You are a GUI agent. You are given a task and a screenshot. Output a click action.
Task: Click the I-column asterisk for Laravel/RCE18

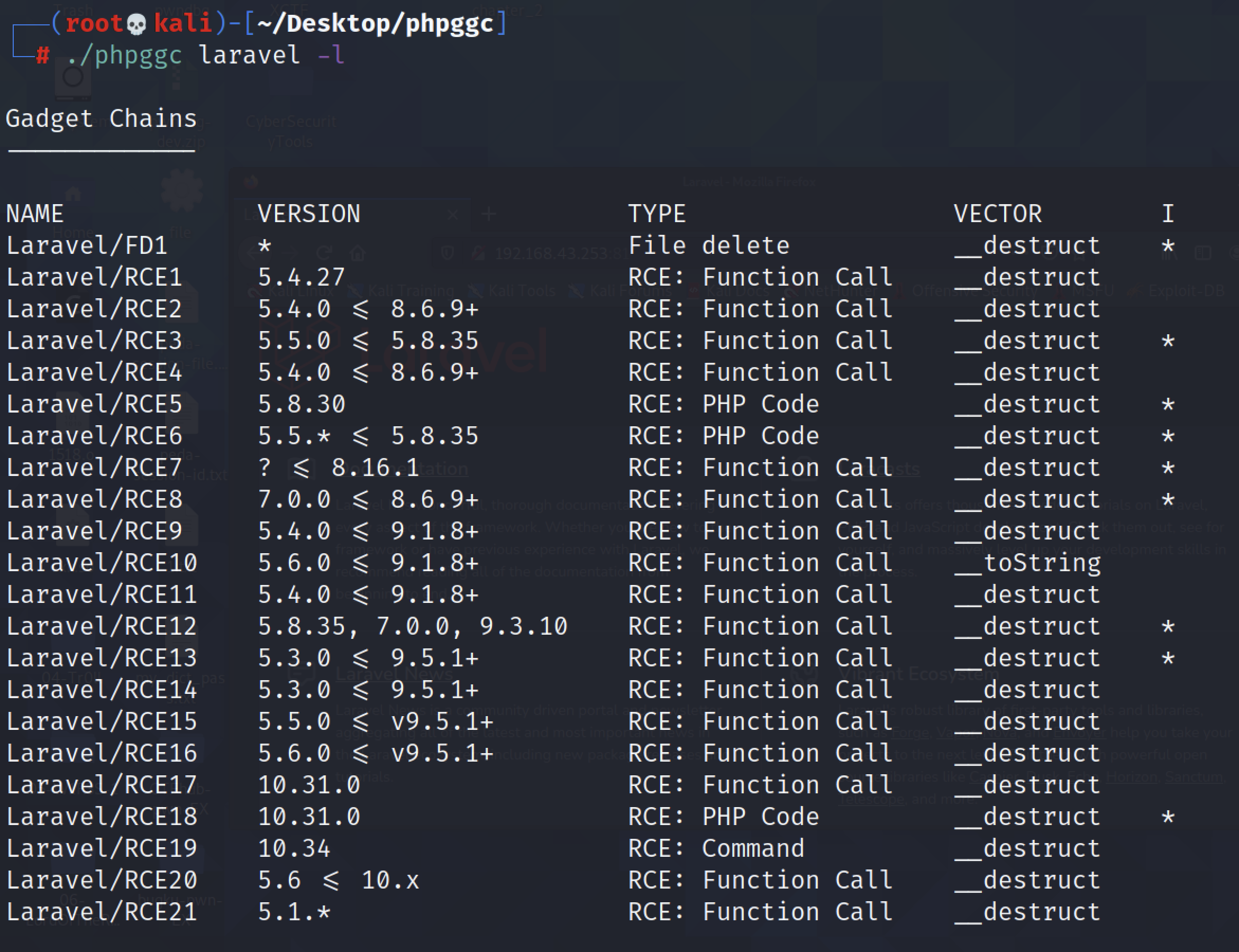pos(1168,817)
